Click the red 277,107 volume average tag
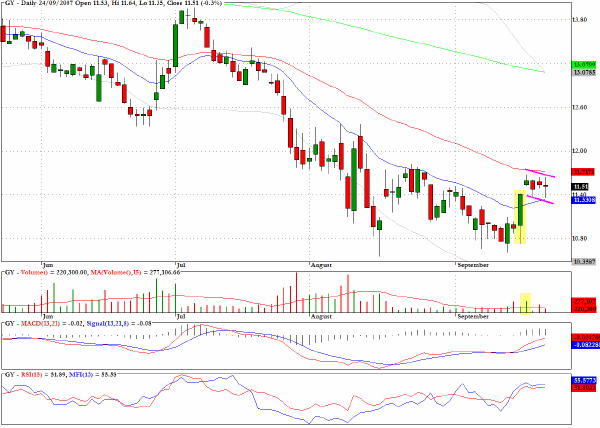 tap(583, 302)
